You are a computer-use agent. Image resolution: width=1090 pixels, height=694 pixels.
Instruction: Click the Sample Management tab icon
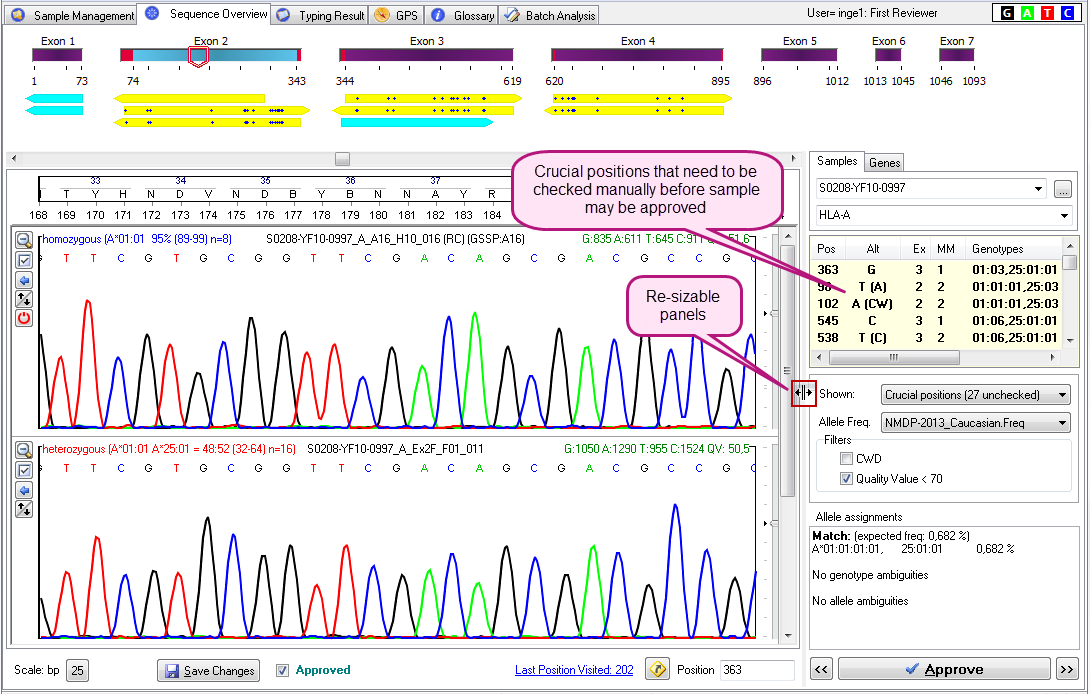click(18, 15)
